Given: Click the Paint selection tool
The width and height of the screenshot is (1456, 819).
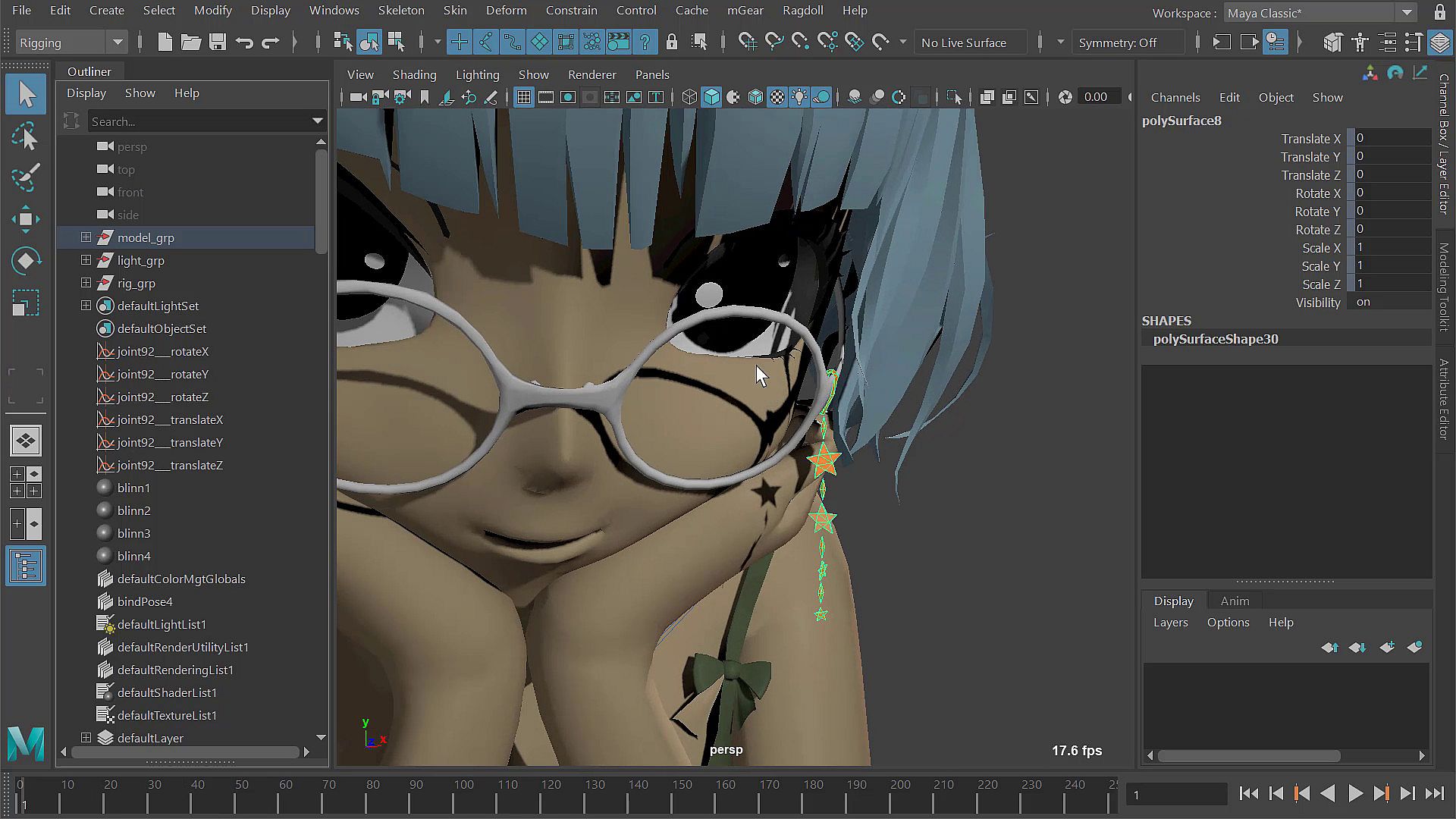Looking at the screenshot, I should pos(25,178).
